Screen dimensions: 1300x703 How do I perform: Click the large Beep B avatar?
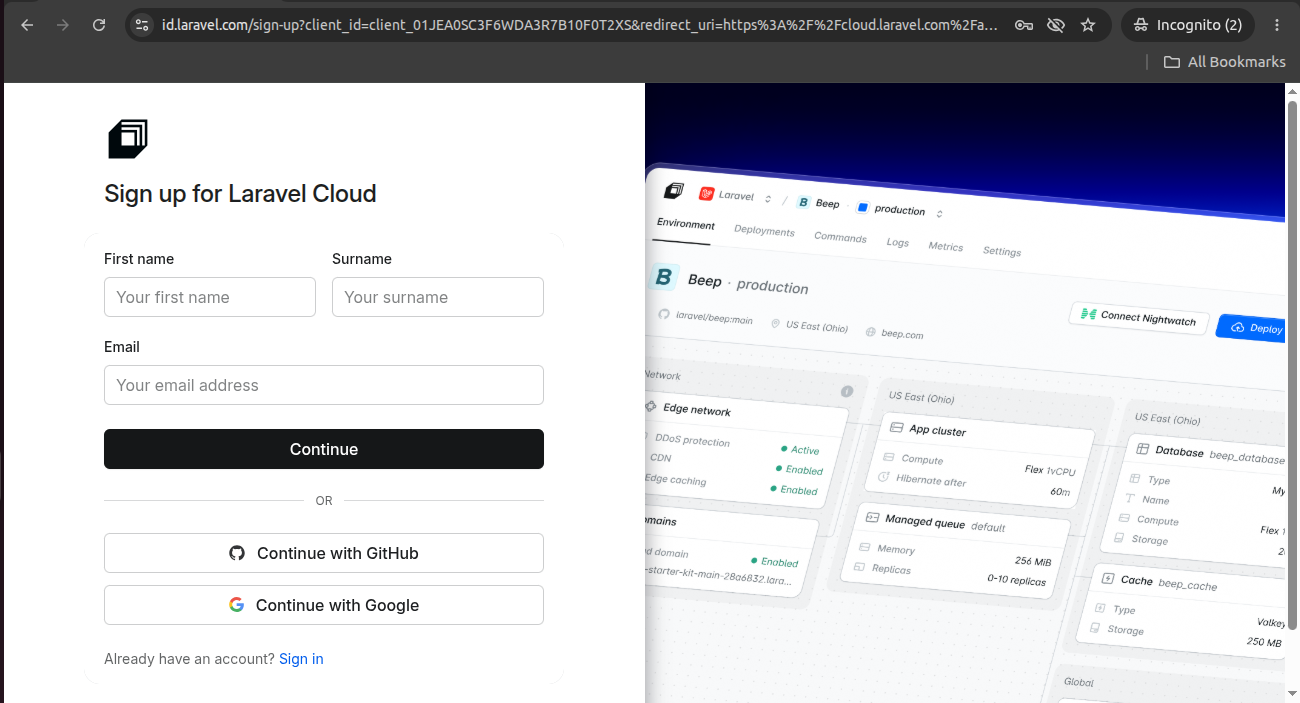point(665,277)
